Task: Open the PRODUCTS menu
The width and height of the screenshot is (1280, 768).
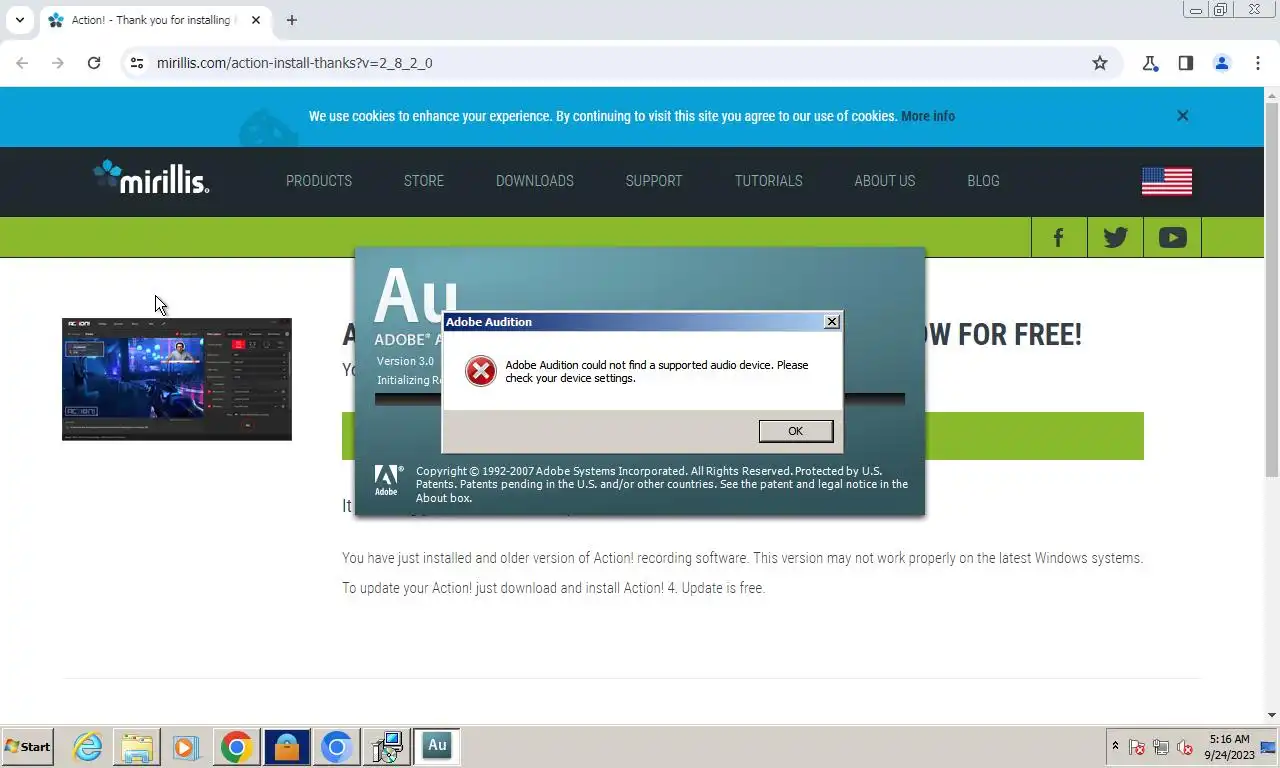Action: click(319, 181)
